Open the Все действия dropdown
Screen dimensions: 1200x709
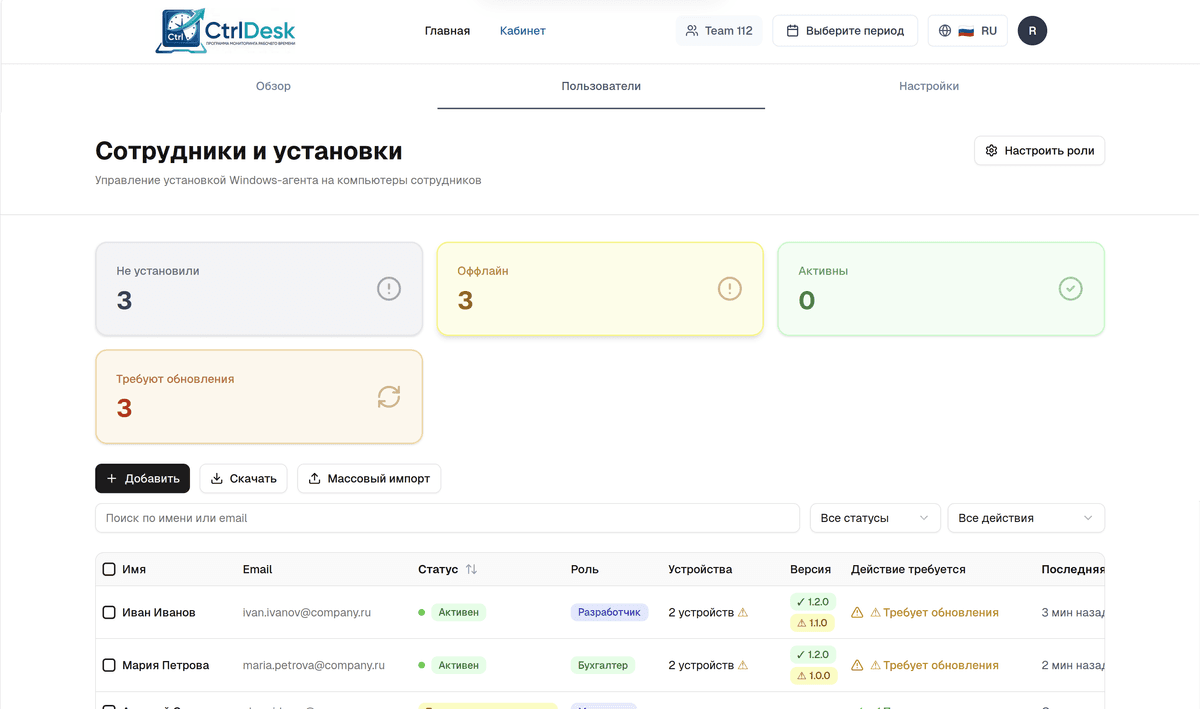[x=1026, y=518]
